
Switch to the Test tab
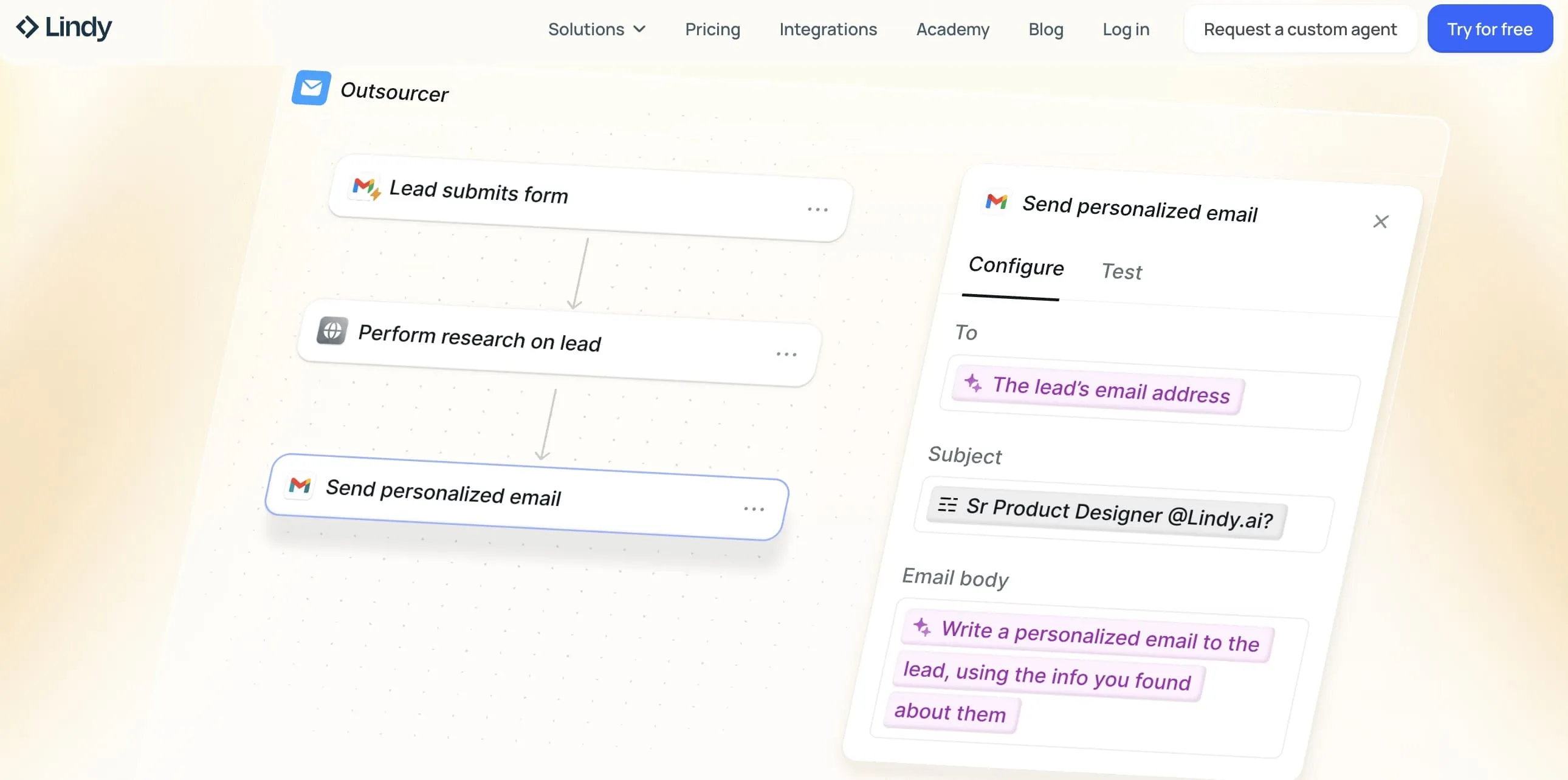1122,272
